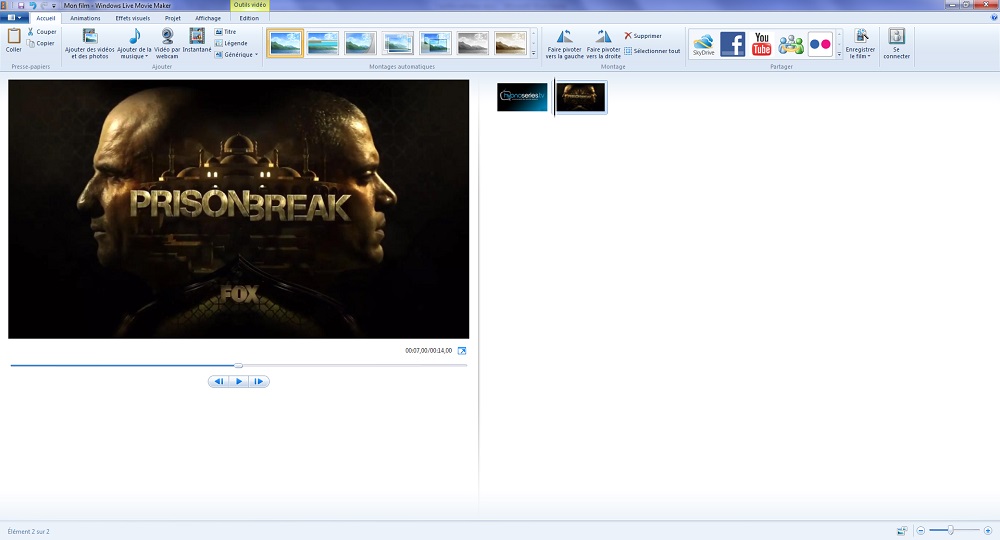Click Couper scissors button
This screenshot has height=540, width=1000.
click(x=42, y=31)
